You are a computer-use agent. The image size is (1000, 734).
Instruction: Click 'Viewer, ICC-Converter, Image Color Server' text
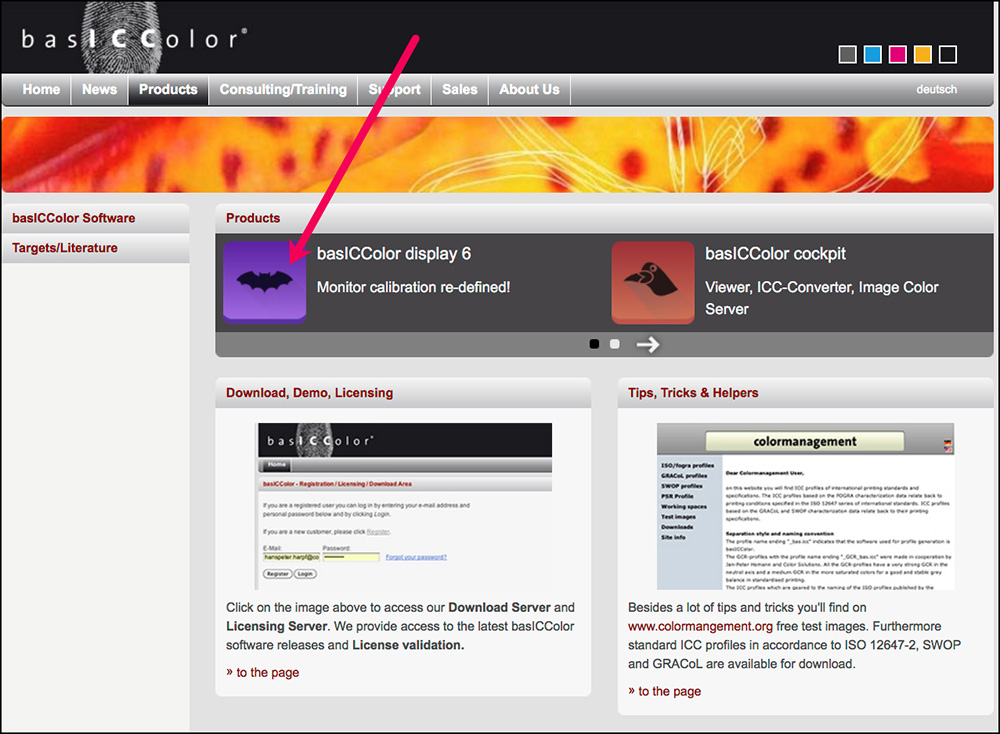click(821, 298)
